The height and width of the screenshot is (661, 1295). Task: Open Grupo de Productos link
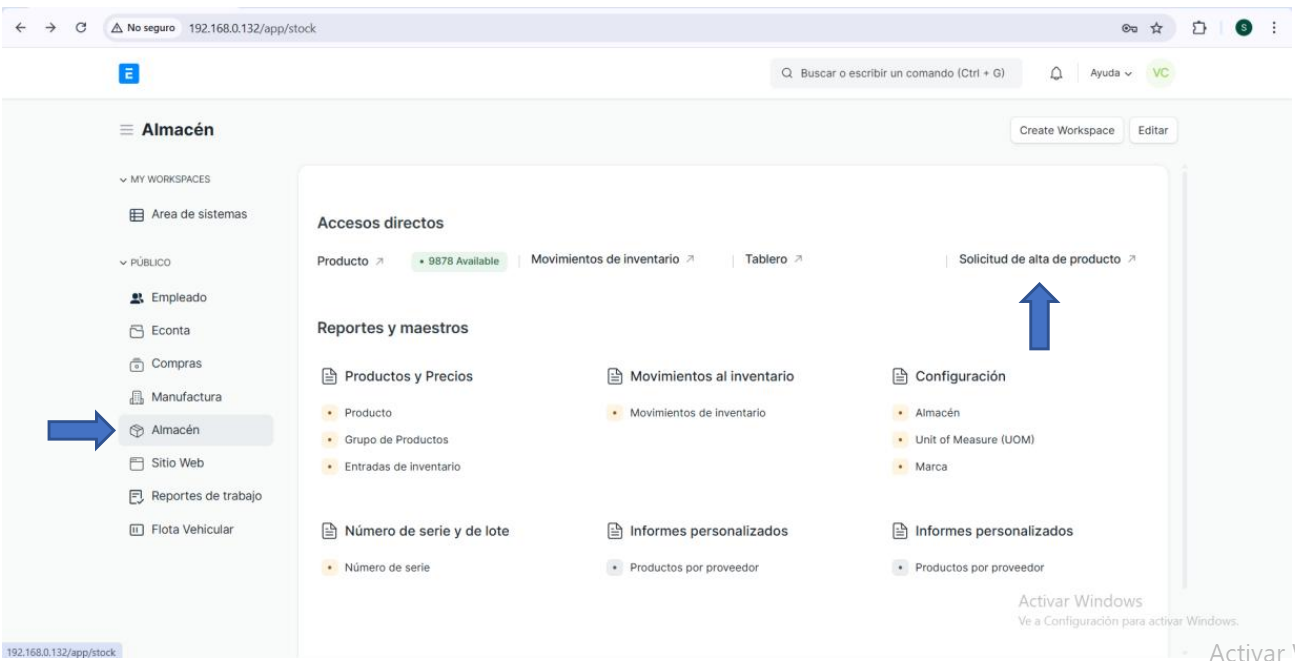[x=396, y=440]
